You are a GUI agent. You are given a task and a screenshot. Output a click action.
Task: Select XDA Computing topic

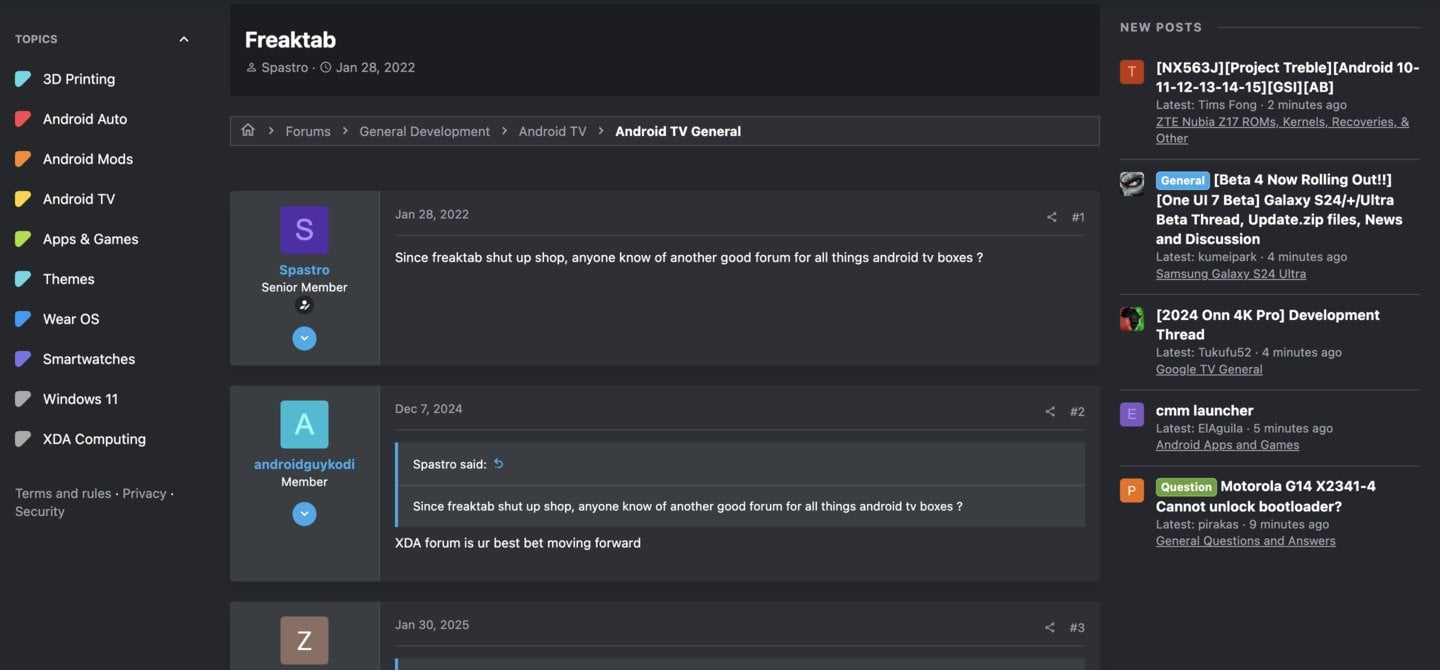pos(94,439)
